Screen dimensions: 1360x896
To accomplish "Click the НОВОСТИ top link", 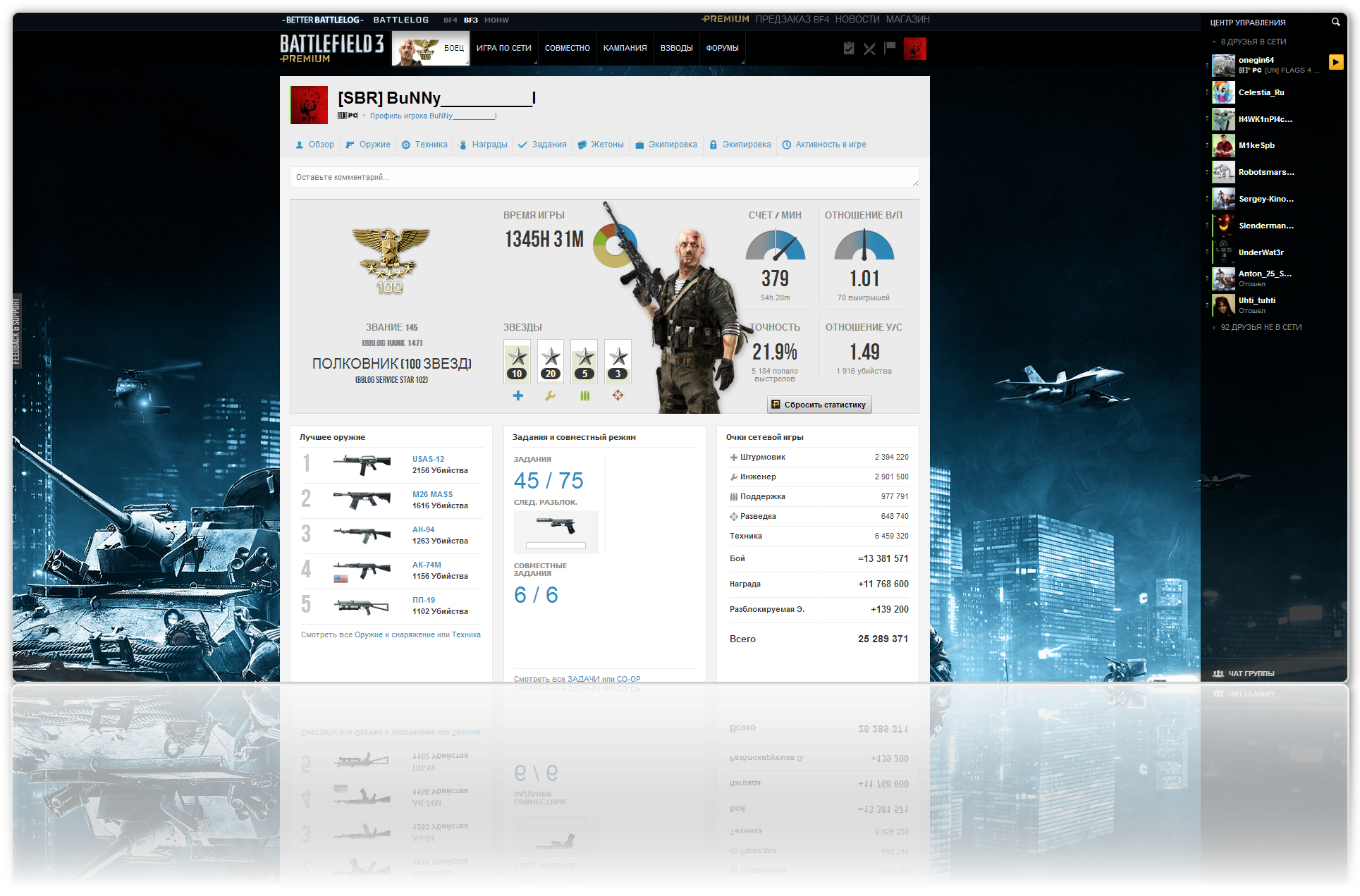I will [857, 19].
